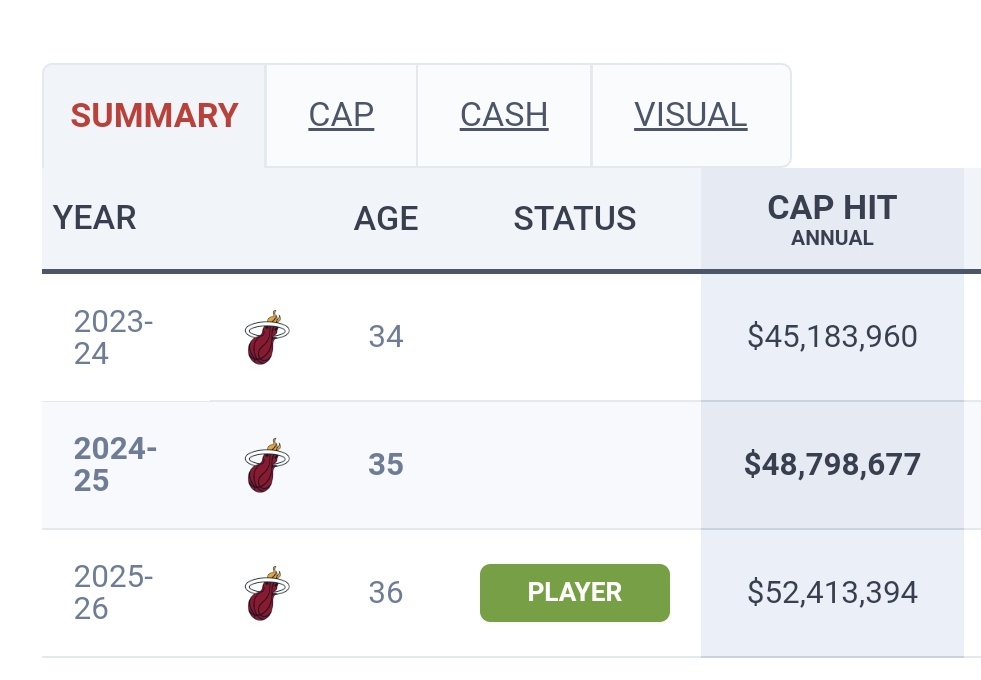Click the CAP HIT ANNUAL column header
Image resolution: width=981 pixels, height=680 pixels.
pos(832,219)
